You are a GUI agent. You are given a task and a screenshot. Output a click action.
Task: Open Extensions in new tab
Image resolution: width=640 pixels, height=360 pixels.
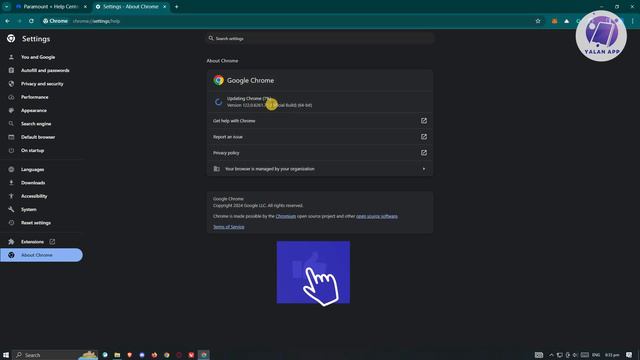point(32,242)
